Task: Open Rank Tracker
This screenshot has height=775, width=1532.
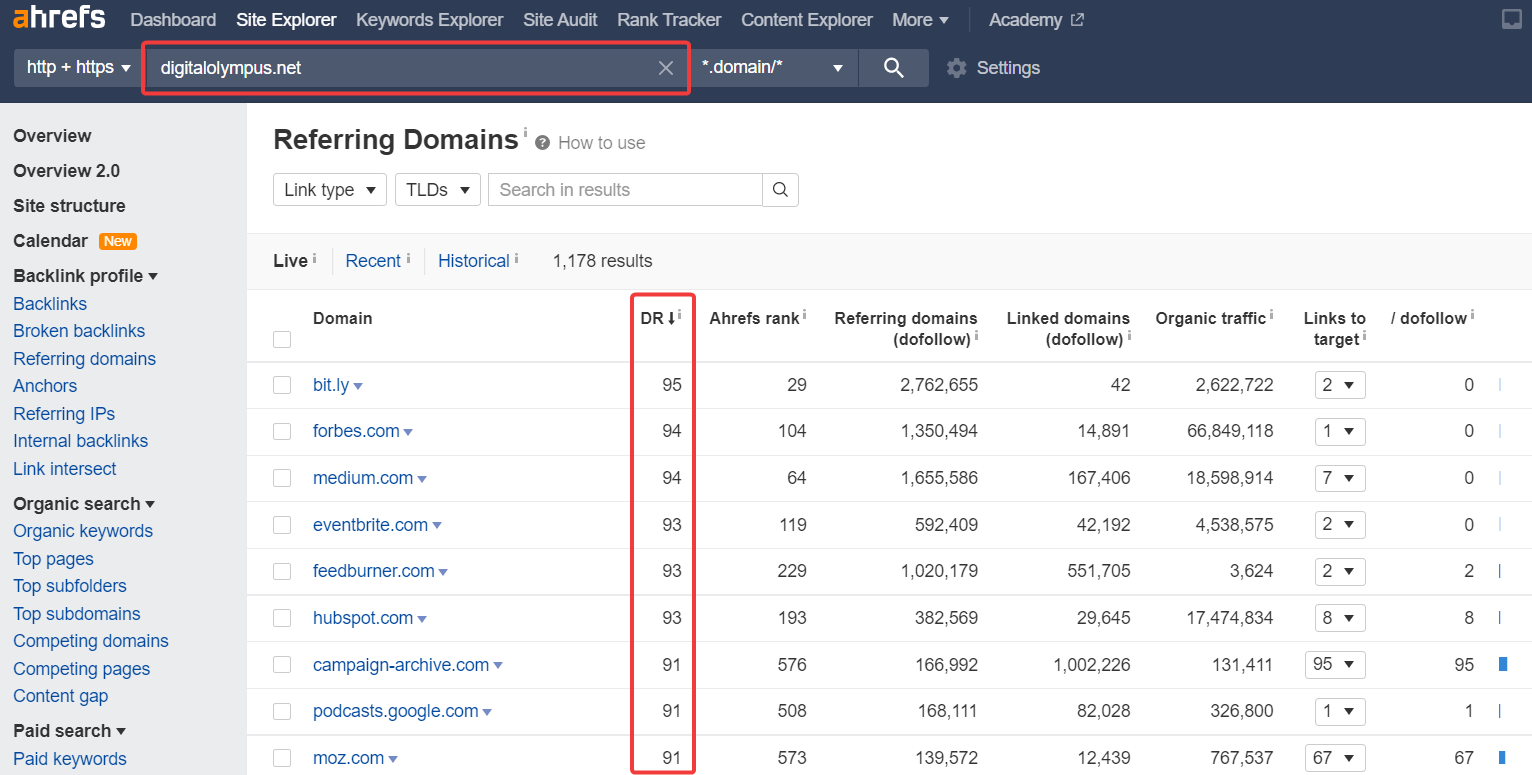Action: pos(669,20)
